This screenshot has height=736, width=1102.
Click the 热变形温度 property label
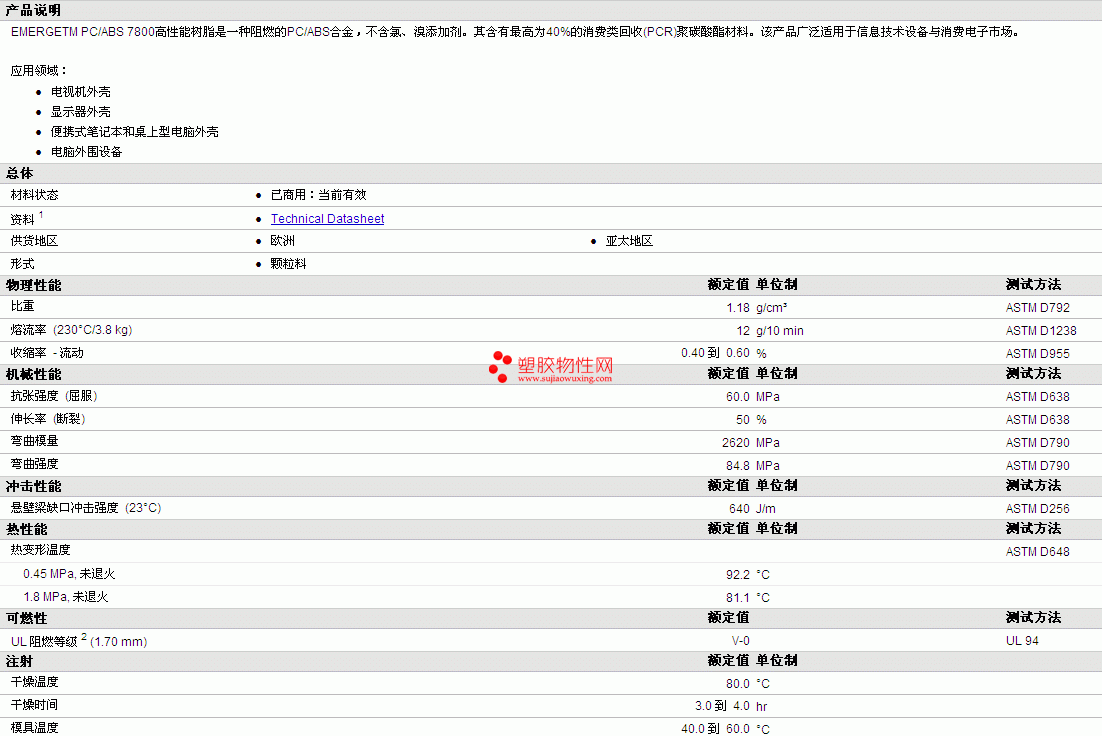40,550
